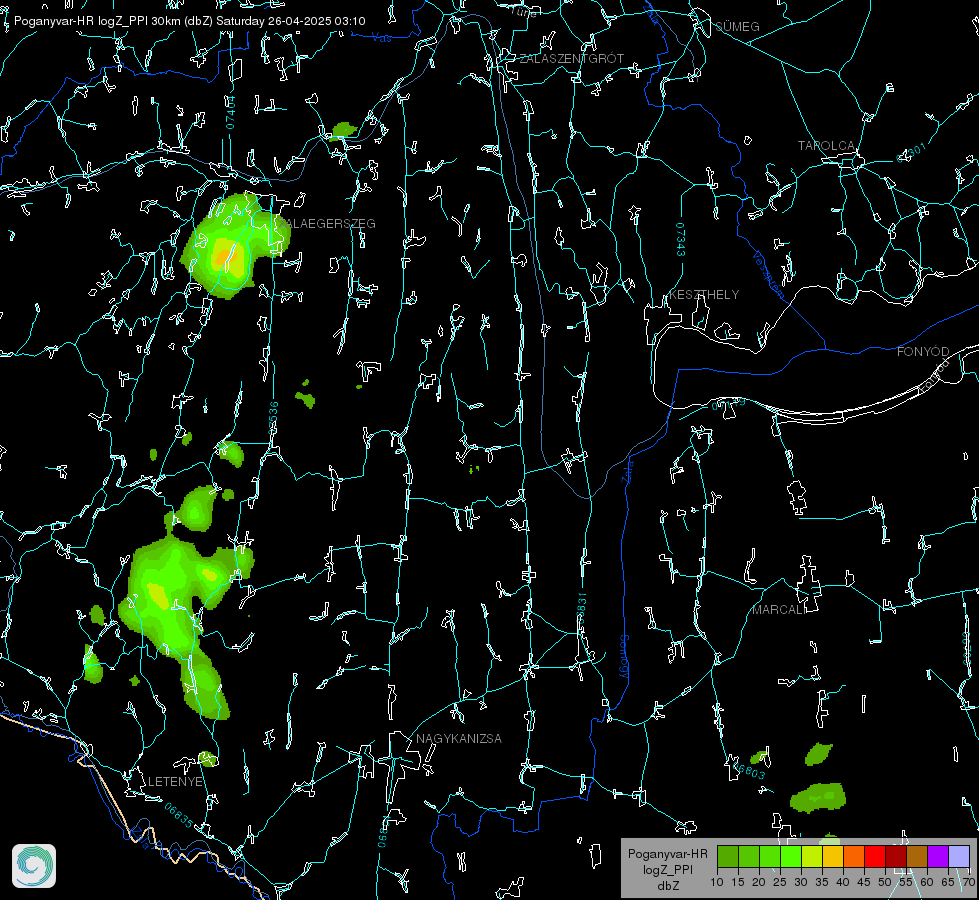Pick the bright green 25–30 dBZ legend swatch
The height and width of the screenshot is (900, 979).
click(791, 856)
